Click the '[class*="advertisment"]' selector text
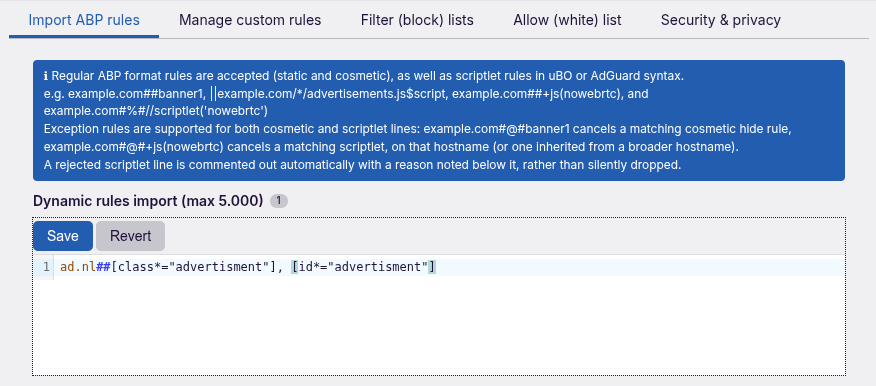The width and height of the screenshot is (876, 386). pos(193,267)
